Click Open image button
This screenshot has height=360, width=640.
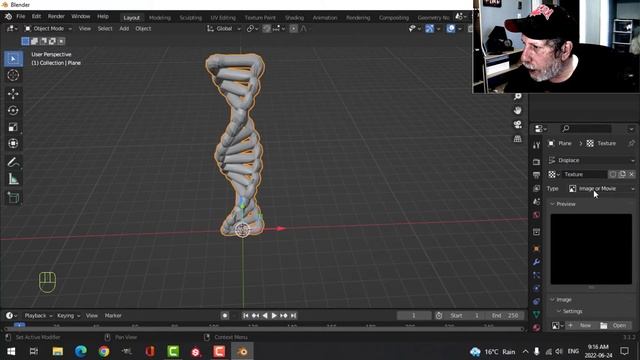(x=615, y=326)
